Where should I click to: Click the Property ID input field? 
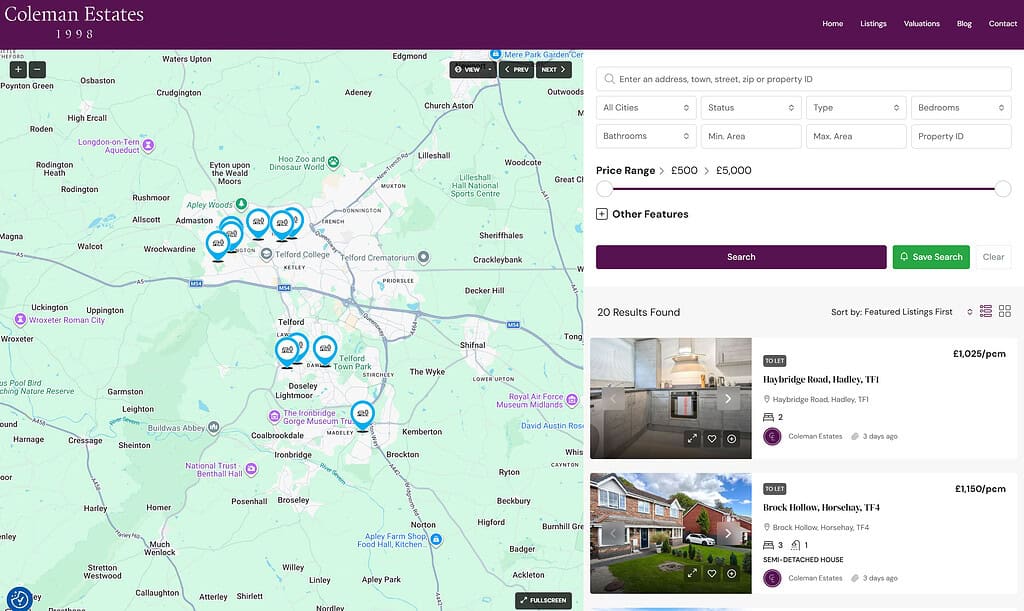point(961,136)
